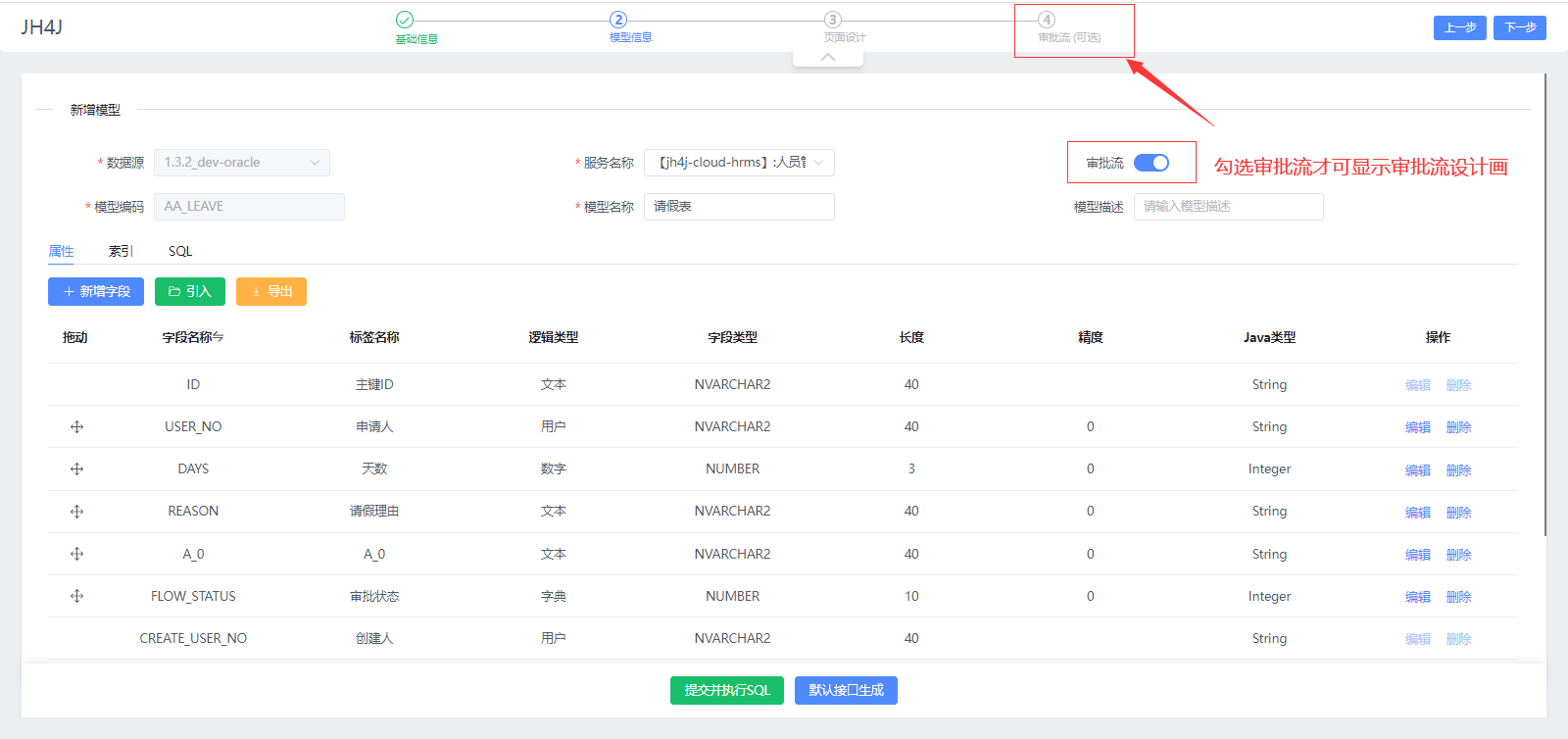Click the 模型编码 input field
The height and width of the screenshot is (739, 1568).
pos(249,207)
